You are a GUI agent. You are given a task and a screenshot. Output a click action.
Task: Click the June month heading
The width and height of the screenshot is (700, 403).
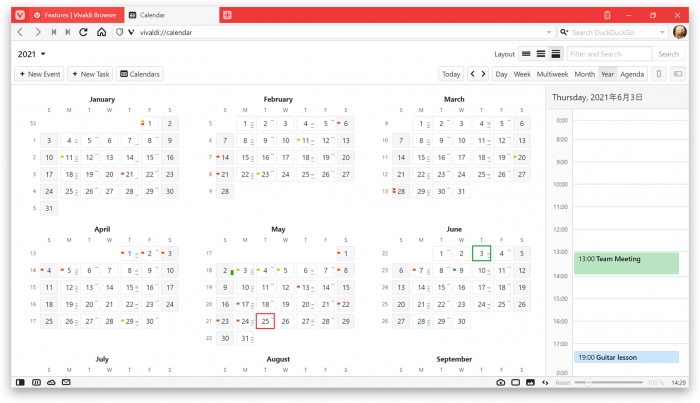click(x=454, y=229)
